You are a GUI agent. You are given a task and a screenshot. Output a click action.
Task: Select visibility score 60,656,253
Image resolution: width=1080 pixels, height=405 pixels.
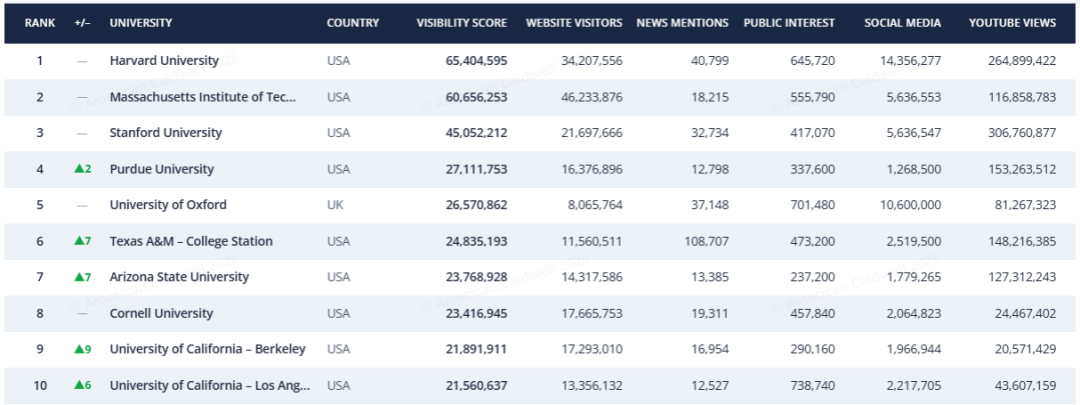click(476, 97)
